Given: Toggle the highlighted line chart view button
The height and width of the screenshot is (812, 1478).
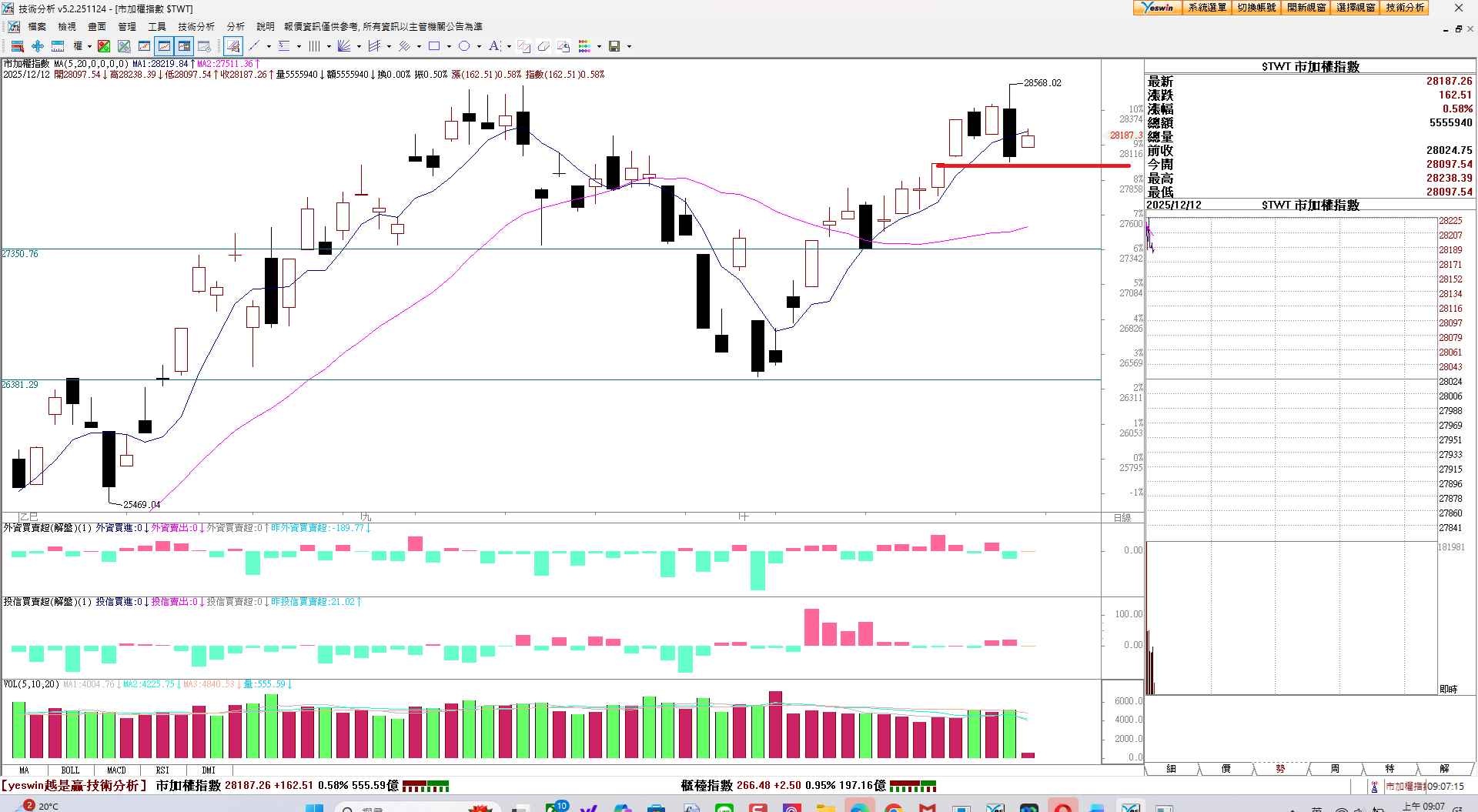Looking at the screenshot, I should tap(164, 46).
